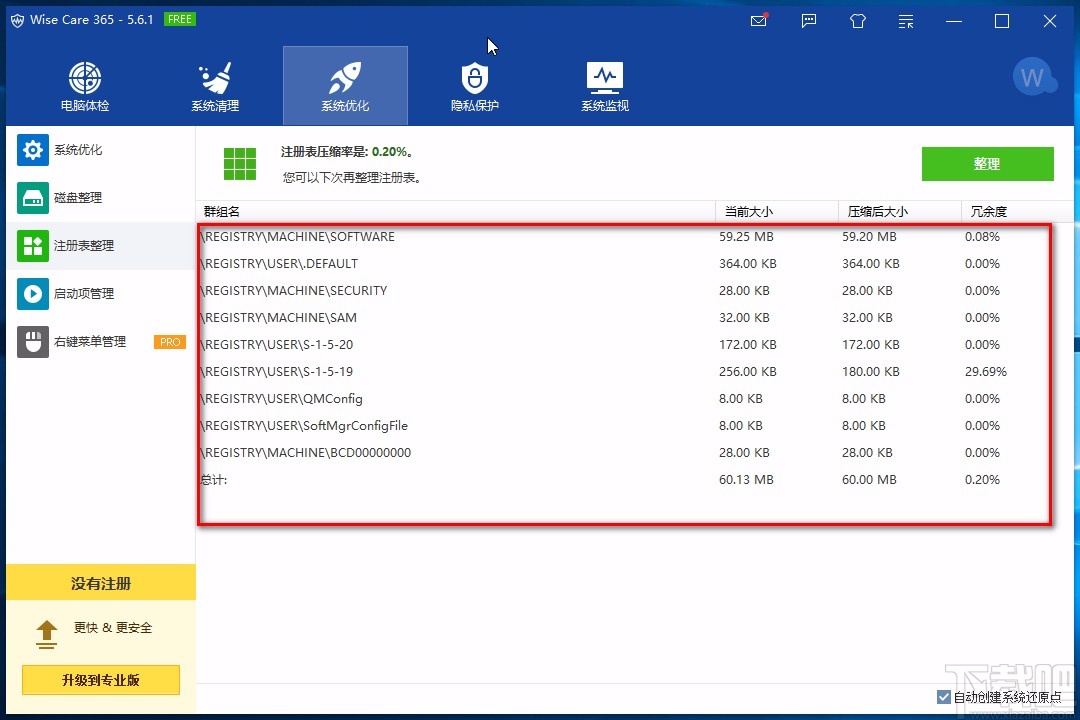Viewport: 1080px width, 720px height.
Task: Select 注册表整理 registry defrag sidebar item
Action: point(101,246)
